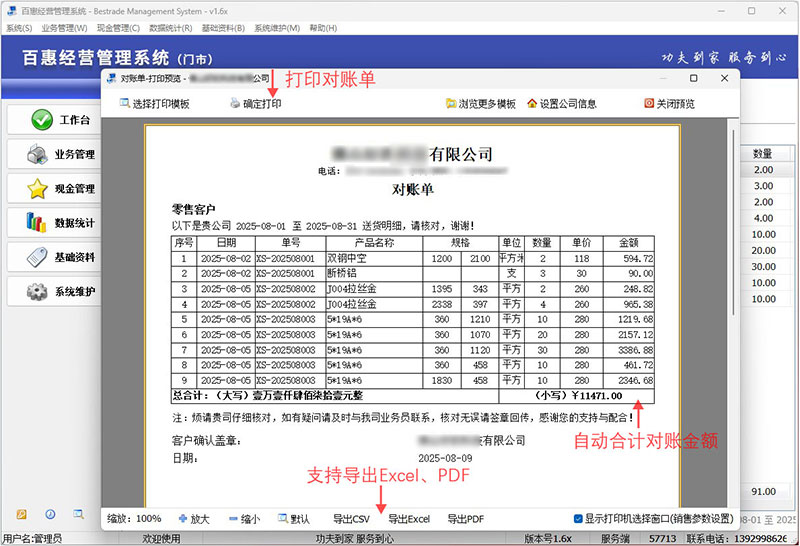Click the 20.00 quantity cell in background
The width and height of the screenshot is (800, 546).
(x=763, y=251)
